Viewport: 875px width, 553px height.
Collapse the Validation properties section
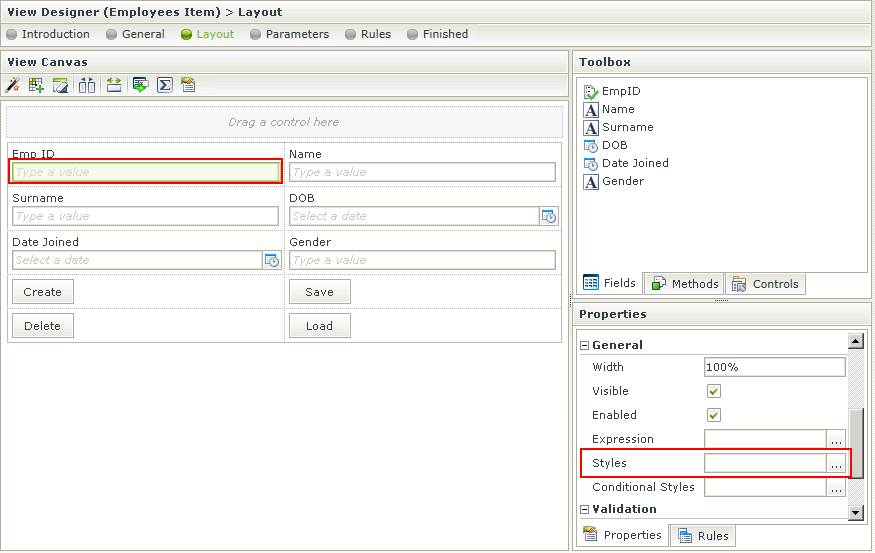click(x=585, y=509)
